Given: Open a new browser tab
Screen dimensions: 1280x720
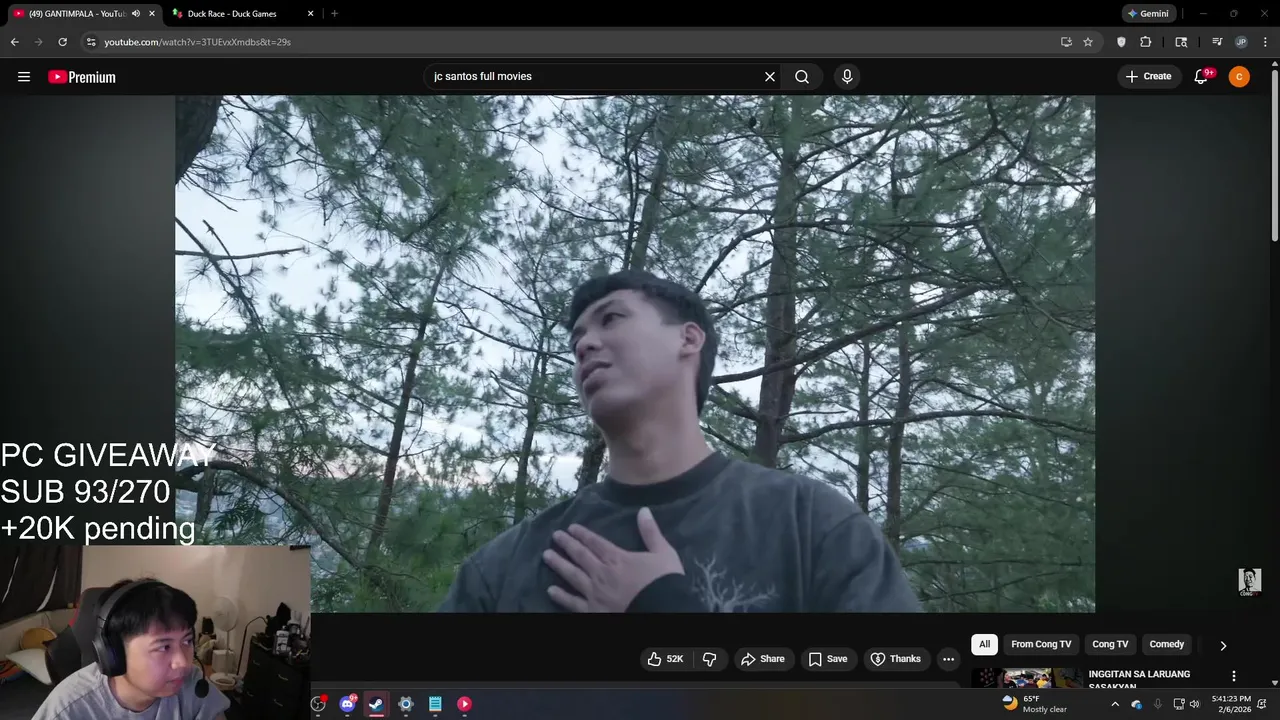Looking at the screenshot, I should pyautogui.click(x=334, y=14).
